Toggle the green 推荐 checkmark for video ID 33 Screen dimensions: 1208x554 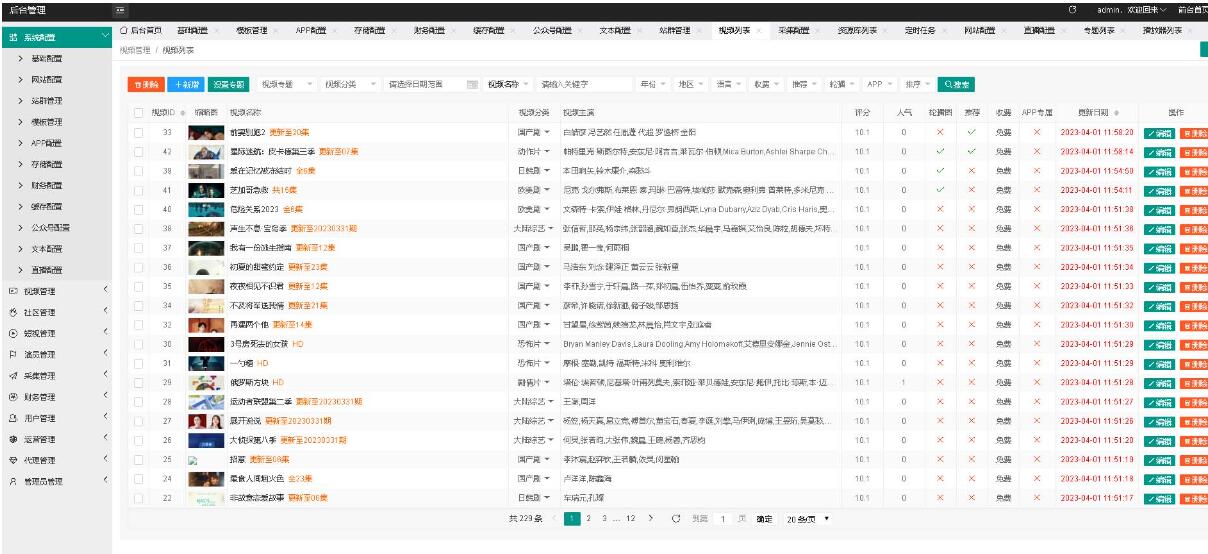(970, 132)
